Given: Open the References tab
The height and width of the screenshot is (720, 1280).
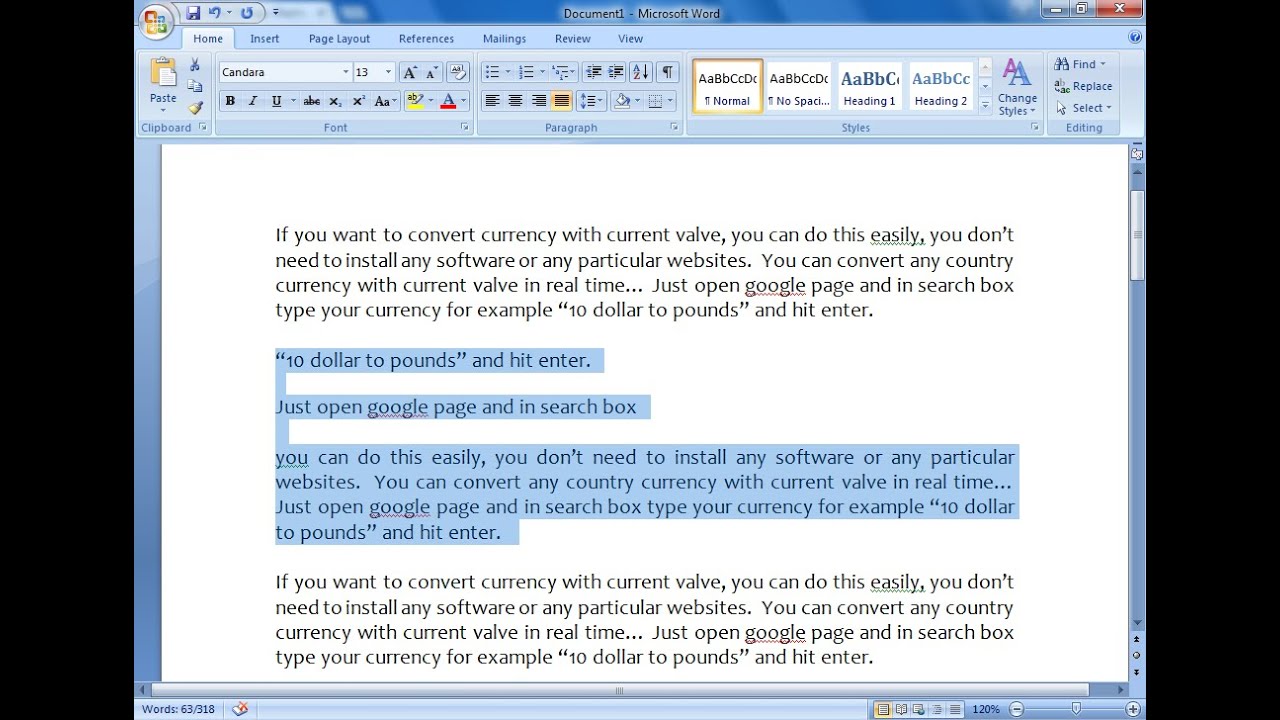Looking at the screenshot, I should 426,39.
